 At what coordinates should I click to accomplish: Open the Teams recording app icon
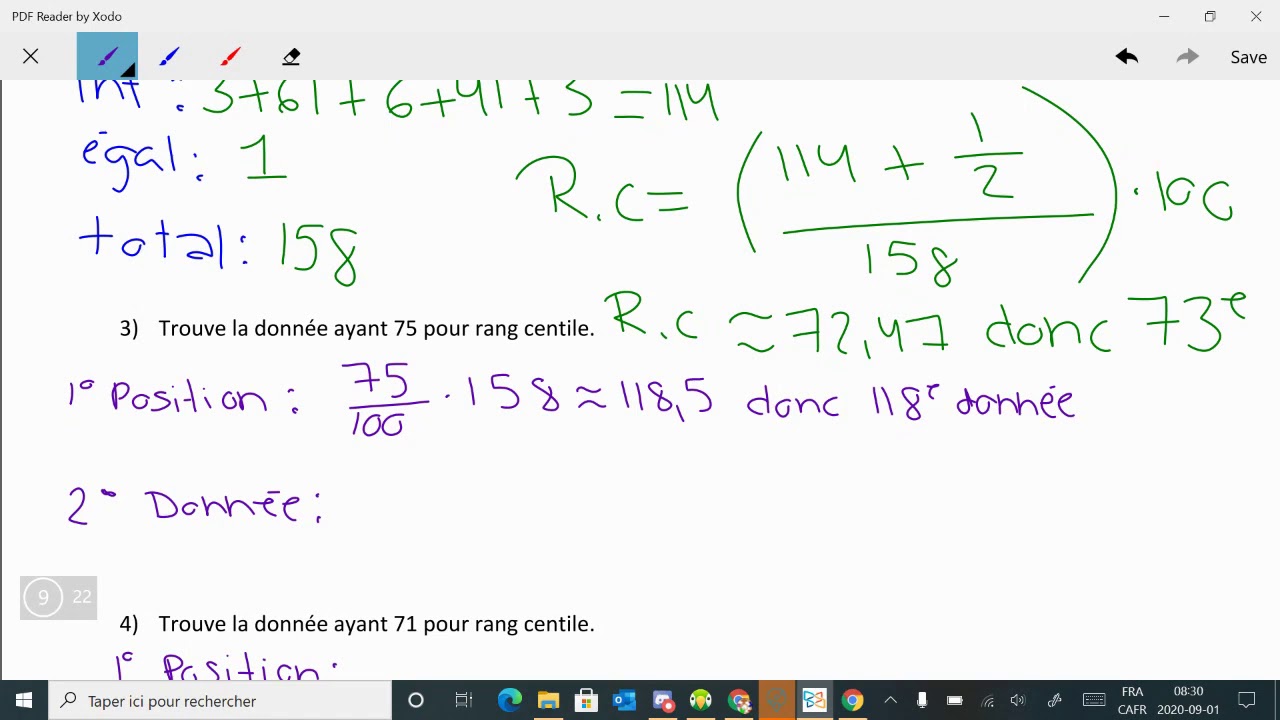point(662,701)
